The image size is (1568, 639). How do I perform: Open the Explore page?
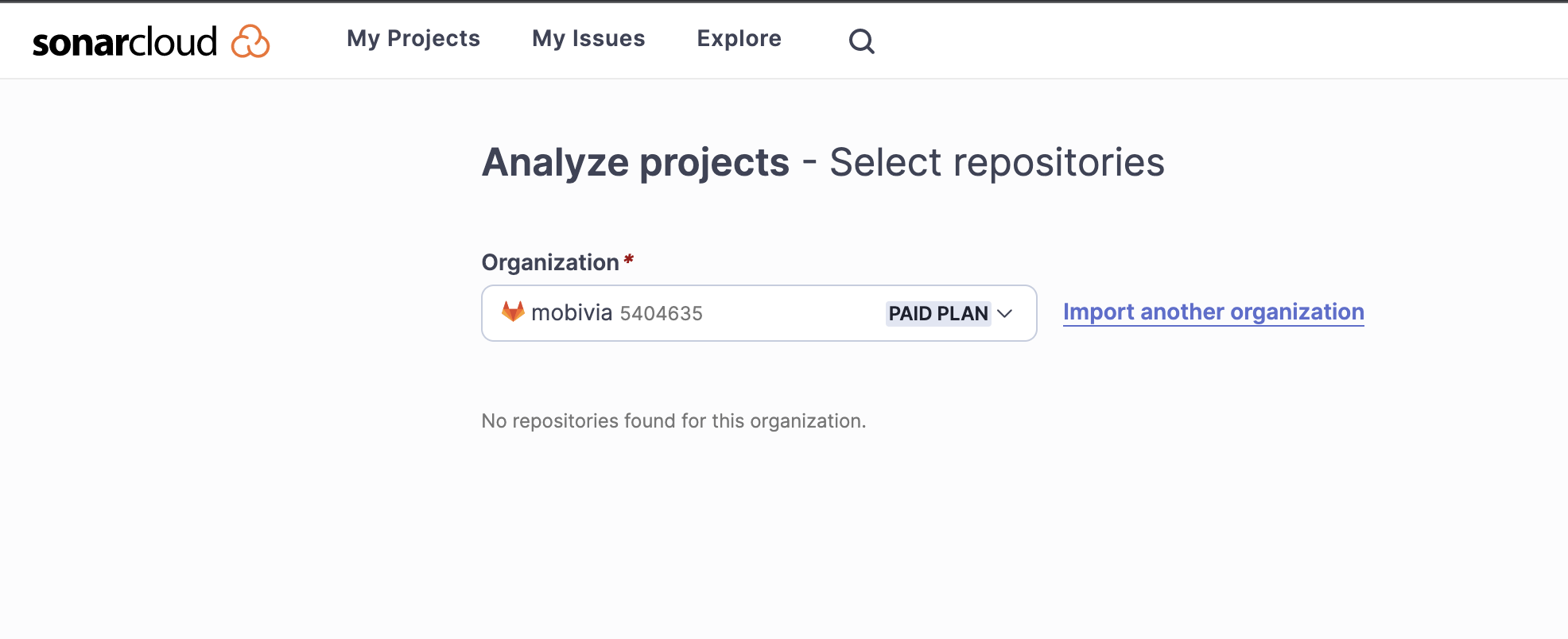[x=739, y=38]
